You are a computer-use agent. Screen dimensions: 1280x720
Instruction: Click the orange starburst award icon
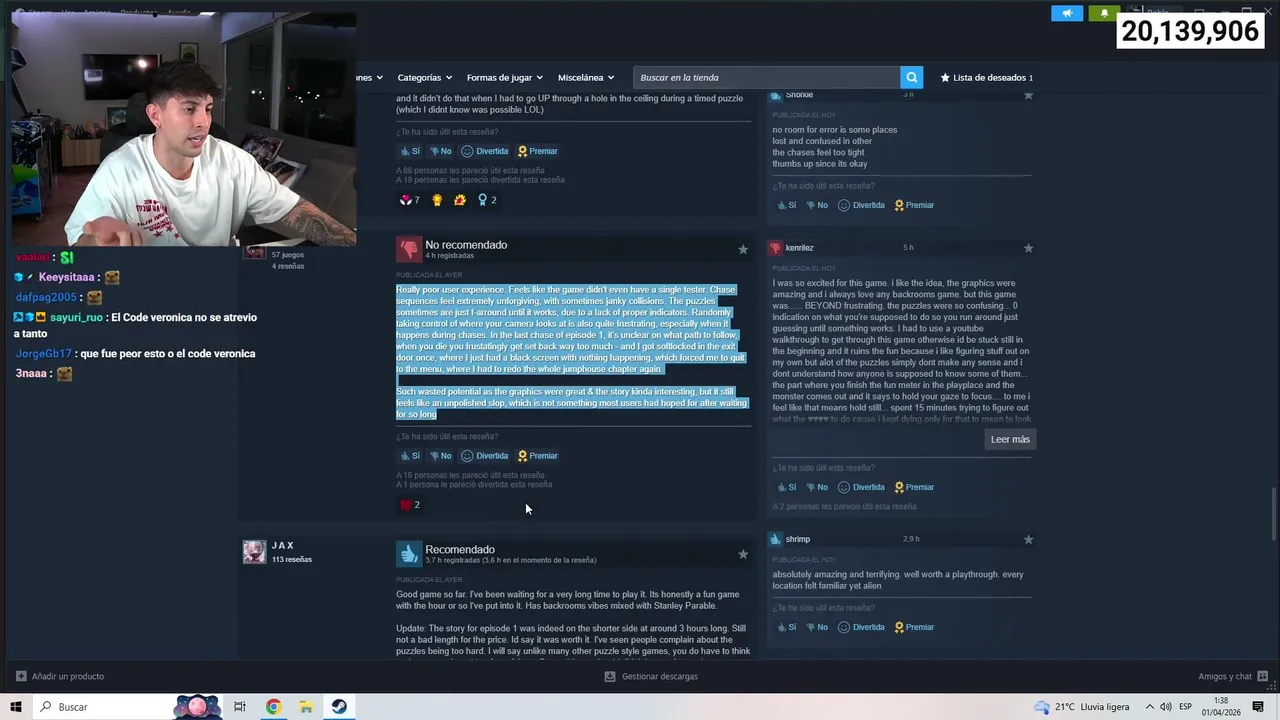(x=460, y=200)
